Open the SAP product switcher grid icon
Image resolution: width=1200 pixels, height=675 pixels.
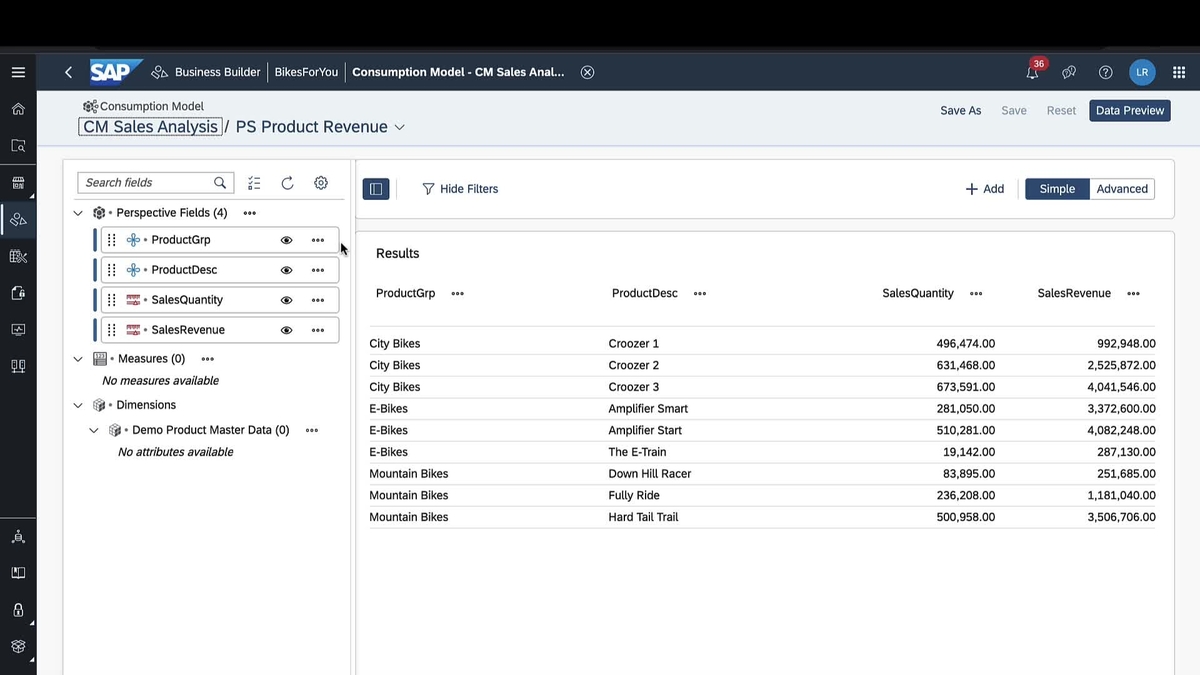click(1178, 72)
